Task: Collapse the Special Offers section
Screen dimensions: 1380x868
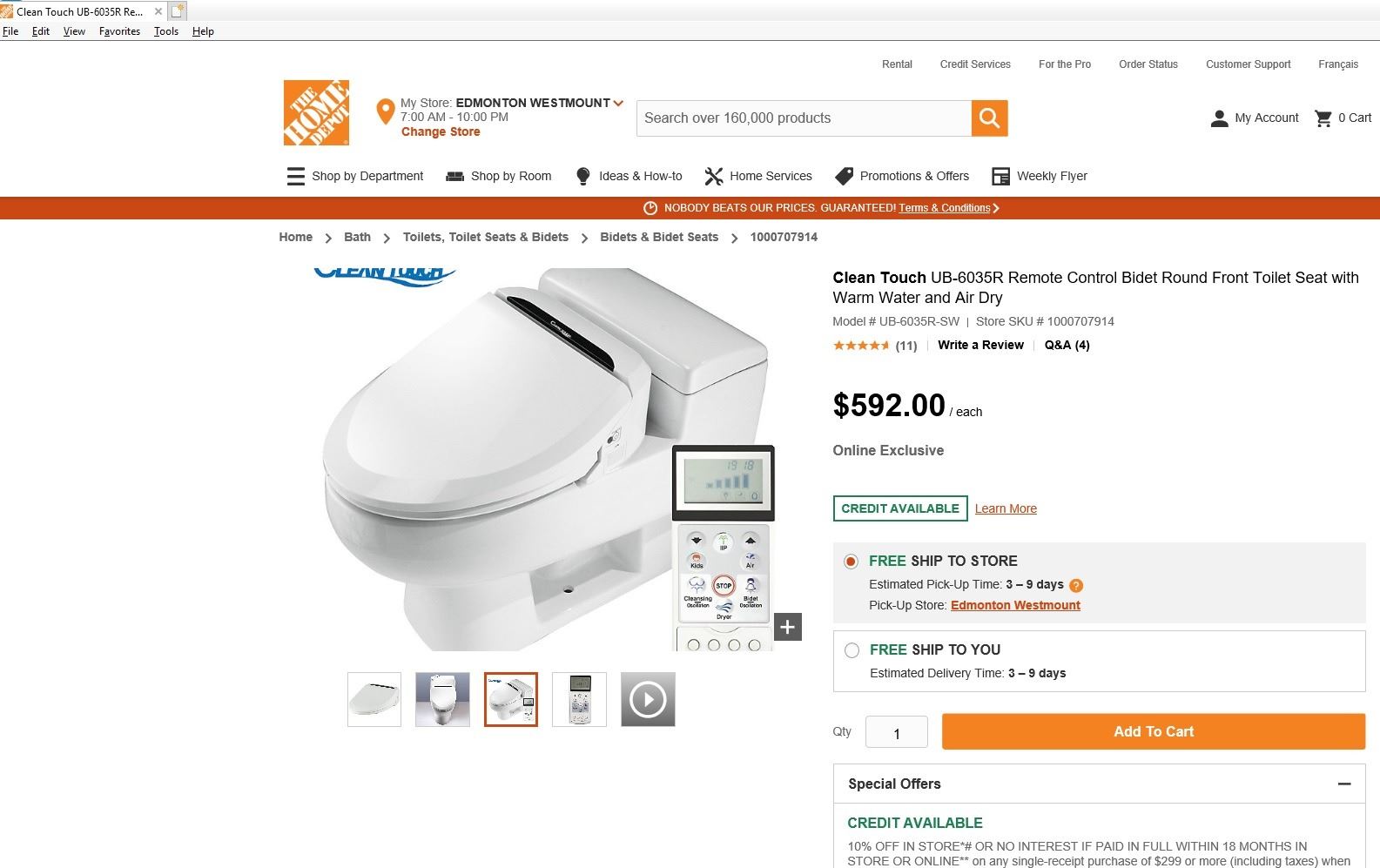Action: tap(1344, 784)
